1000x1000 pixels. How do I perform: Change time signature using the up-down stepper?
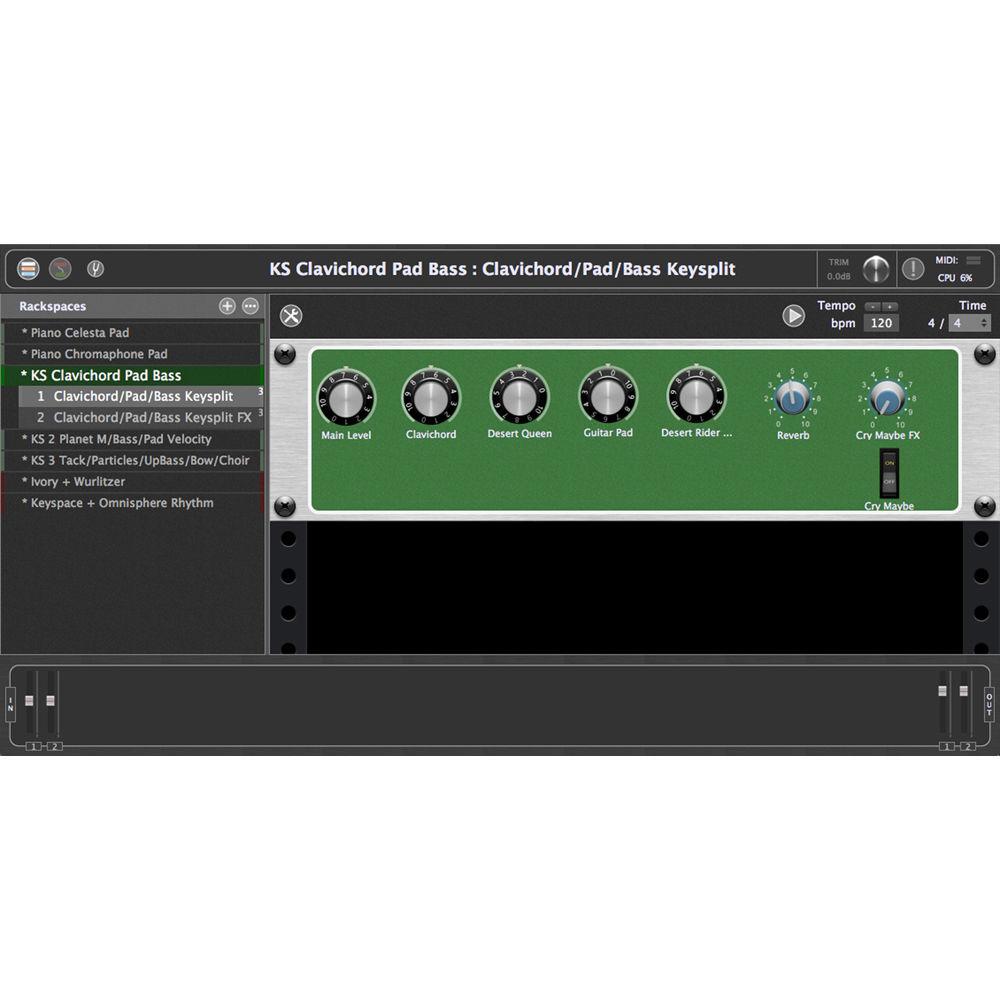[984, 322]
